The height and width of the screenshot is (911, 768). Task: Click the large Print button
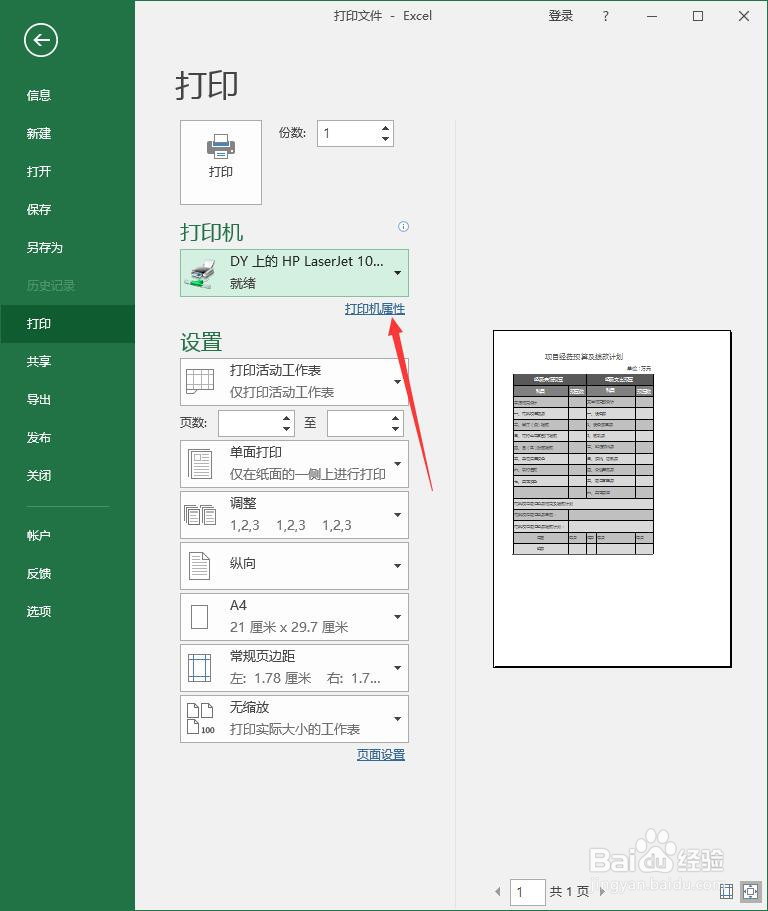pos(221,162)
